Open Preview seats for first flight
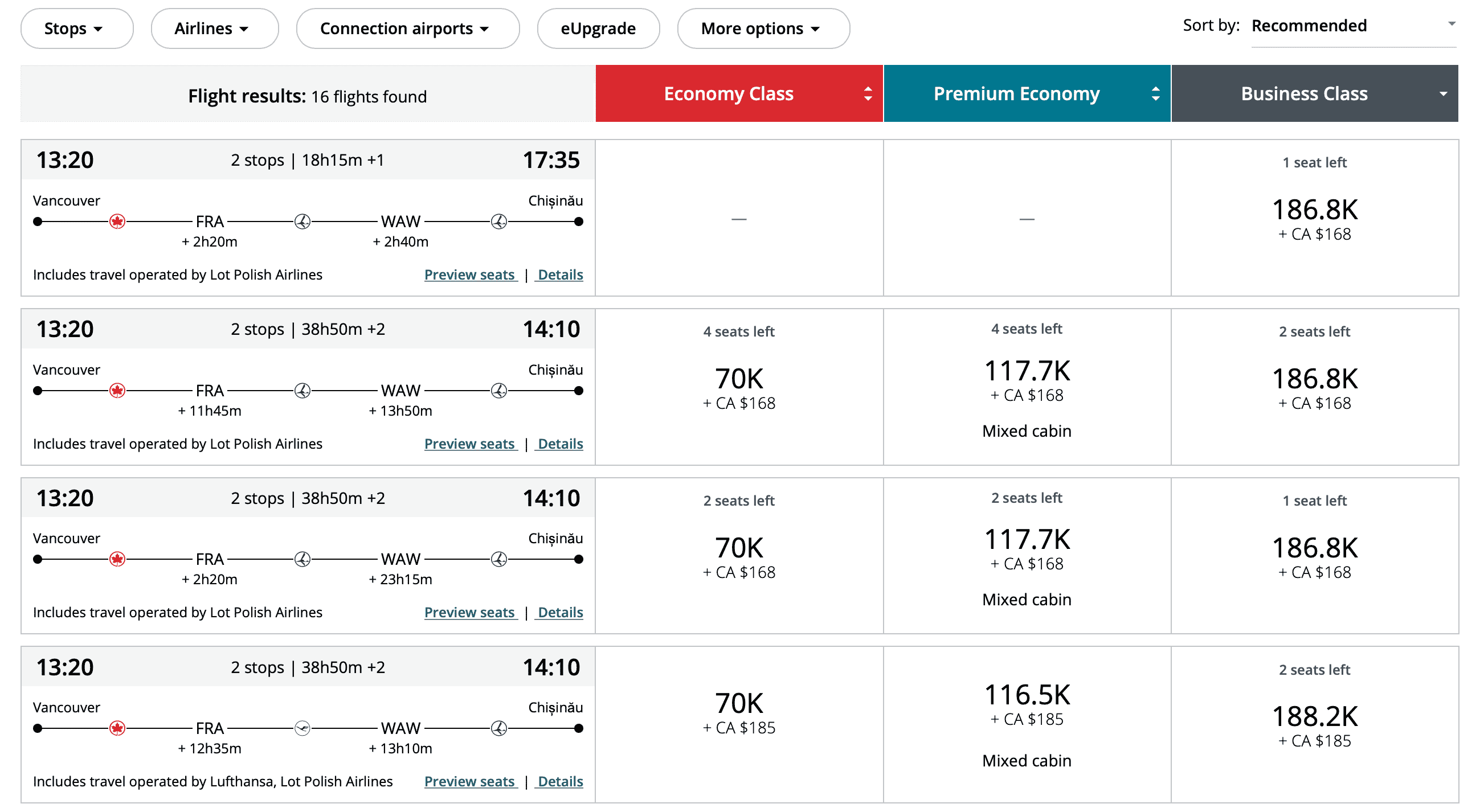The height and width of the screenshot is (812, 1480). coord(469,275)
